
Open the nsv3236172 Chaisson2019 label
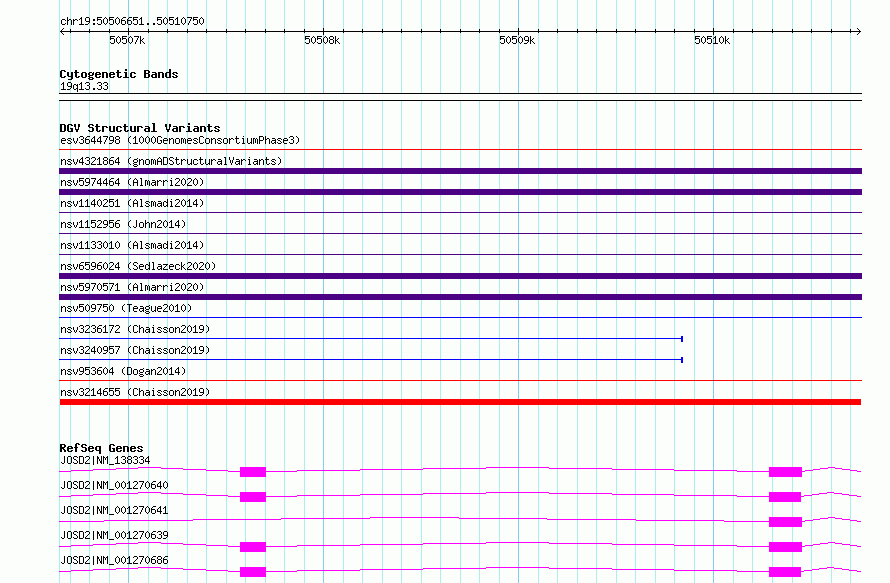coord(135,329)
